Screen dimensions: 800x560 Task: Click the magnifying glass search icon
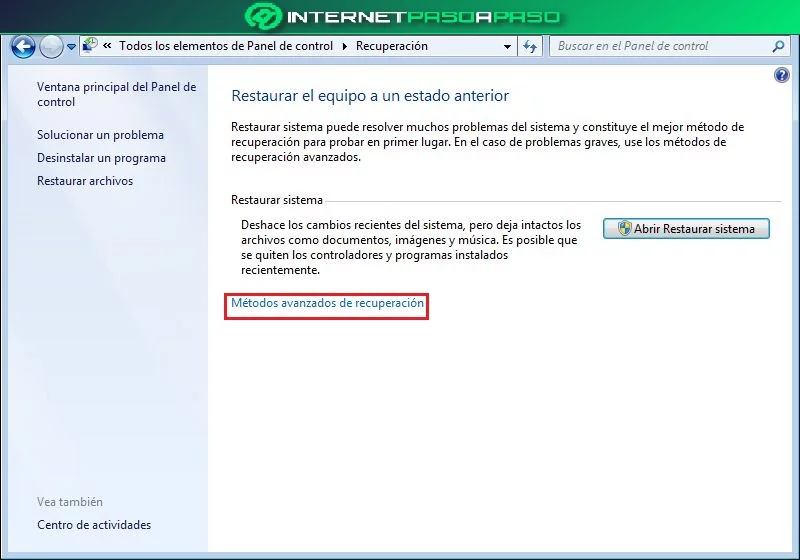(x=778, y=46)
